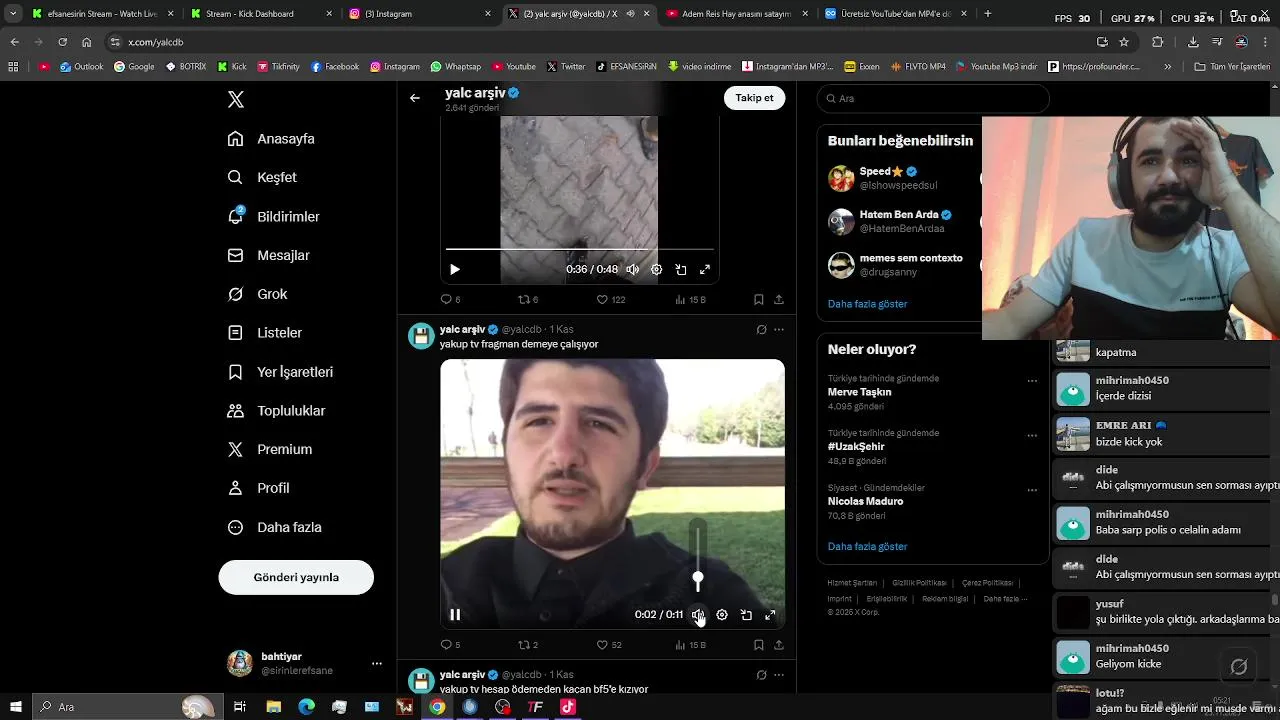Expand bookmarks overflow chevron
Viewport: 1280px width, 720px height.
point(1168,67)
